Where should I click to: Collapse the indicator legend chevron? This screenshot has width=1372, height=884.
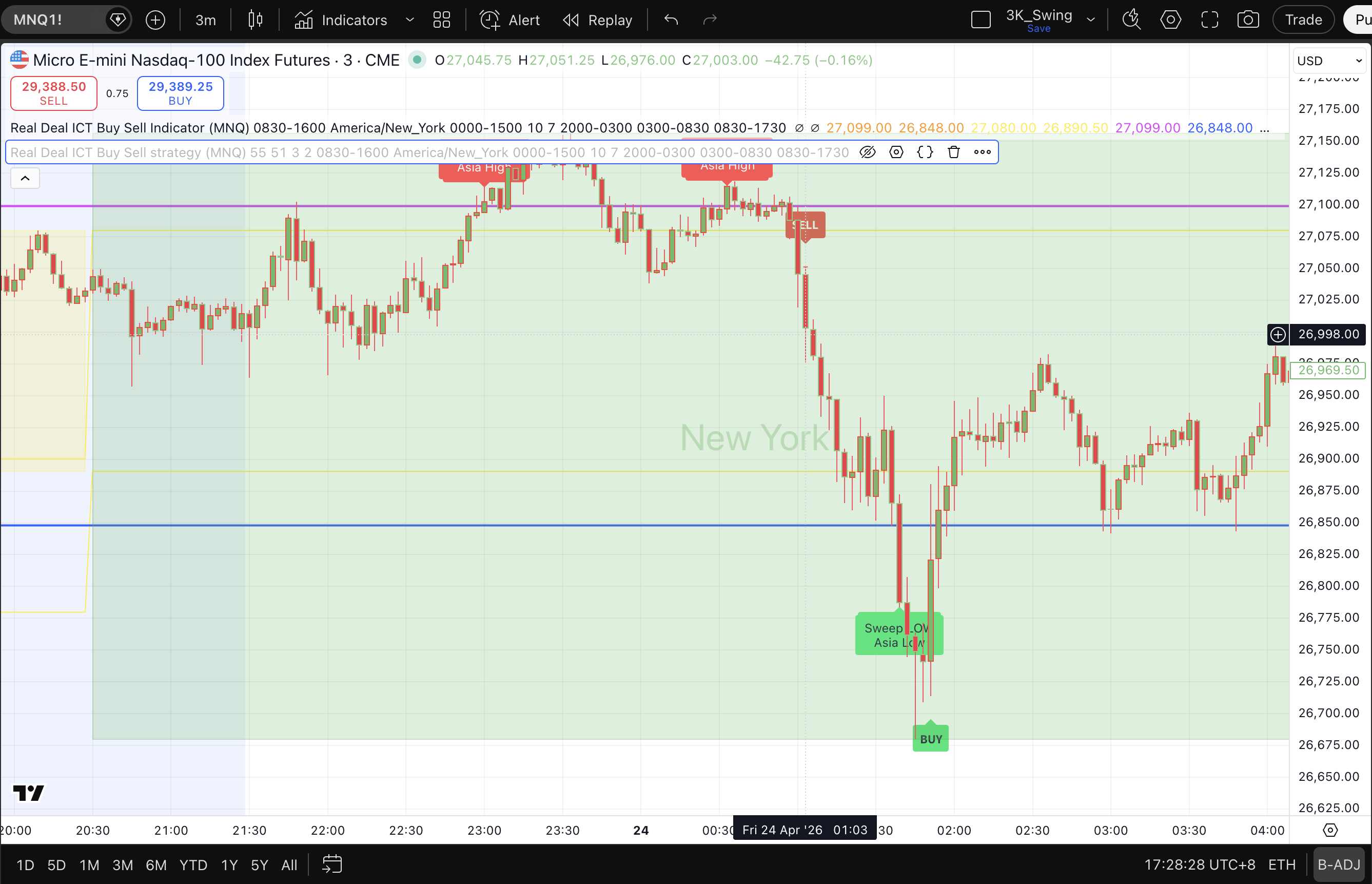[x=25, y=179]
